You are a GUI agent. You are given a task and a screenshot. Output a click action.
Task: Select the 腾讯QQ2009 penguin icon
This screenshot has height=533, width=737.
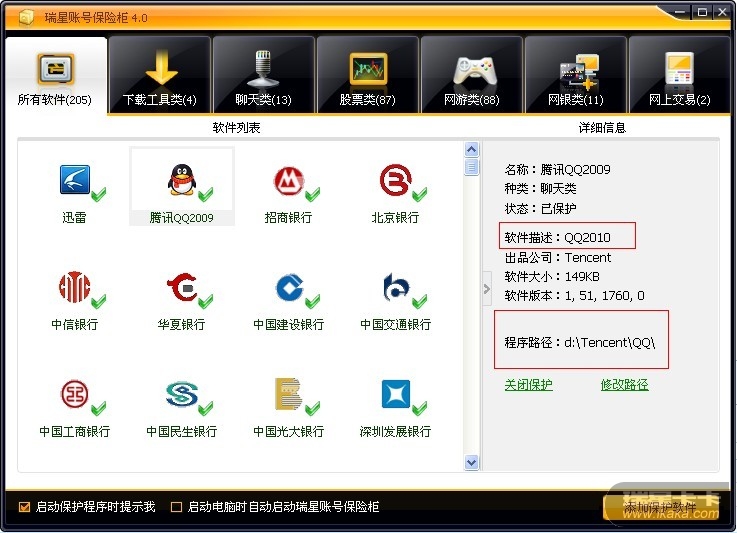pos(181,180)
